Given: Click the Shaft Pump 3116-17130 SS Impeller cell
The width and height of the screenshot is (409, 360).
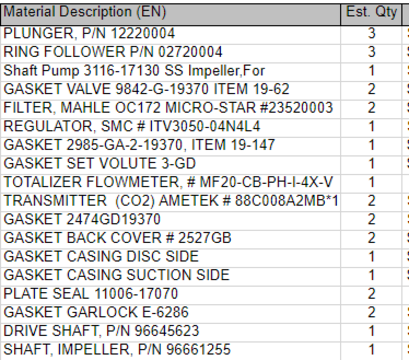Looking at the screenshot, I should pos(171,71).
